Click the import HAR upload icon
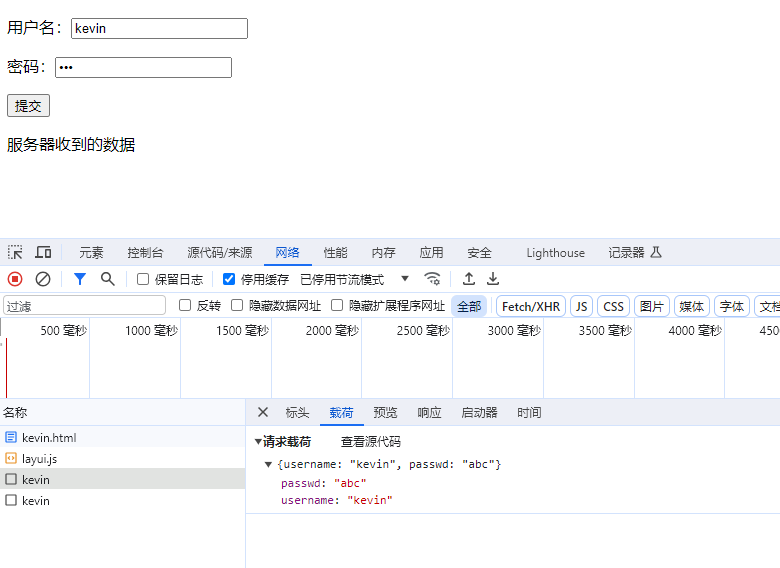This screenshot has height=568, width=780. (x=468, y=279)
